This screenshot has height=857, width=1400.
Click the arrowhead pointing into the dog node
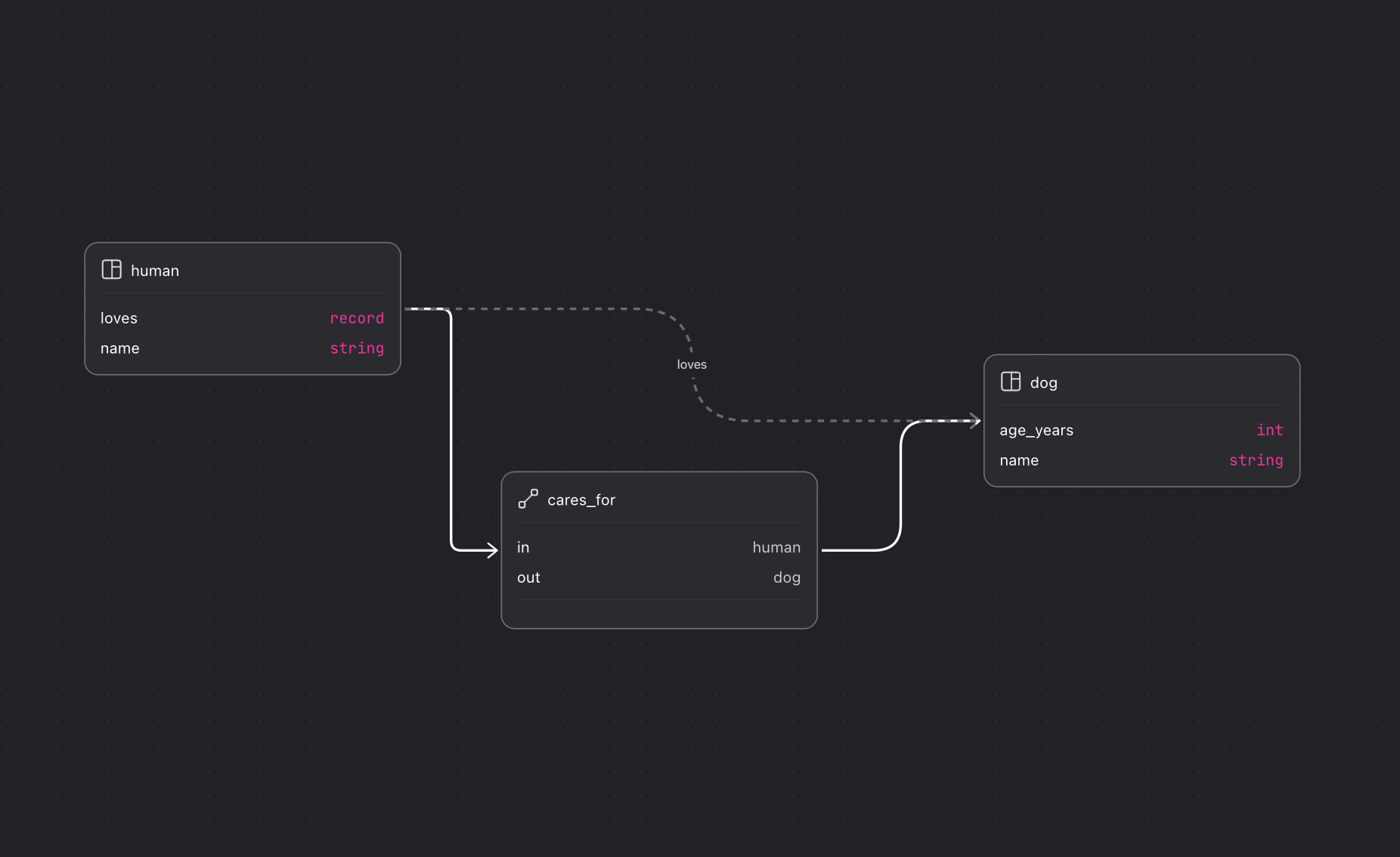tap(974, 421)
